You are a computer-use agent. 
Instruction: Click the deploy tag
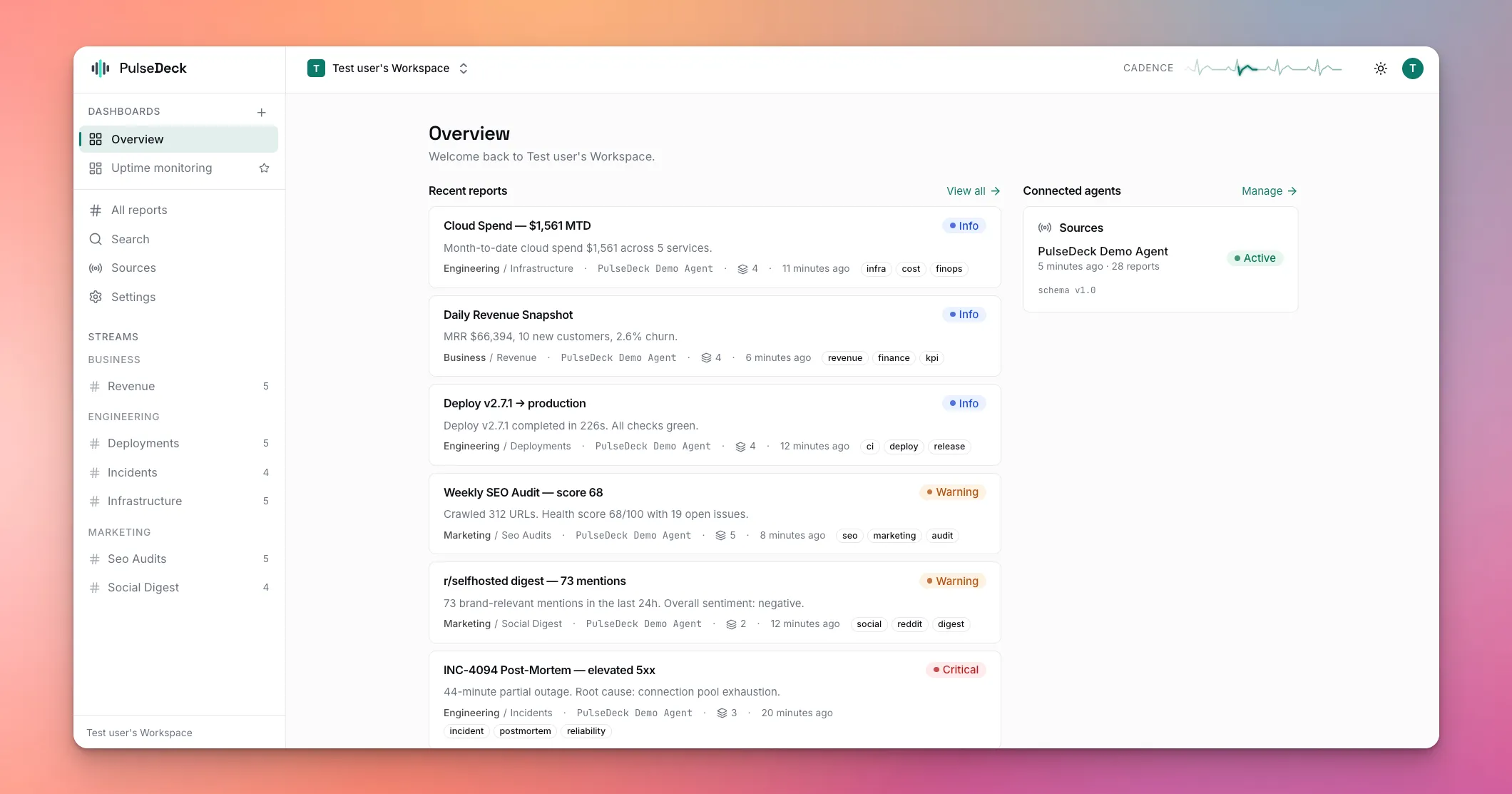click(904, 447)
